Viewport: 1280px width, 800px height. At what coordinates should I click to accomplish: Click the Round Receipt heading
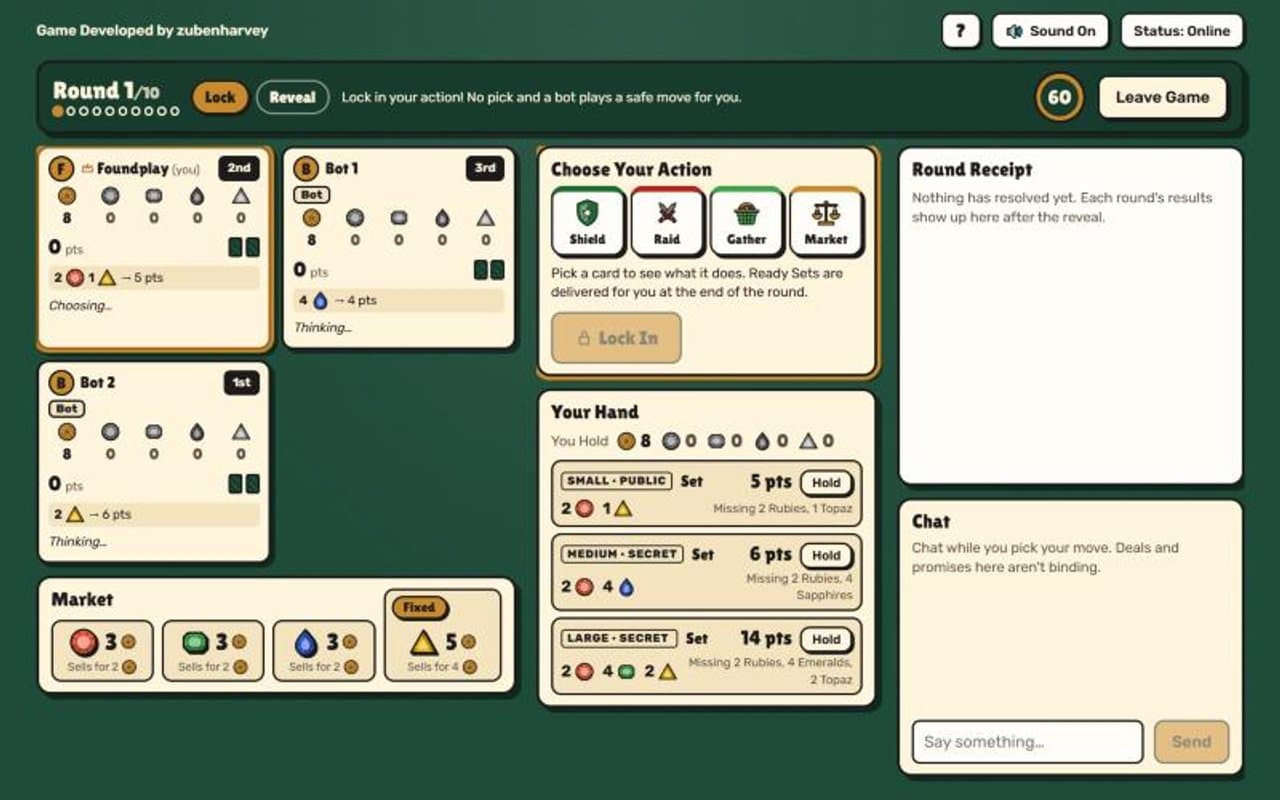point(972,170)
